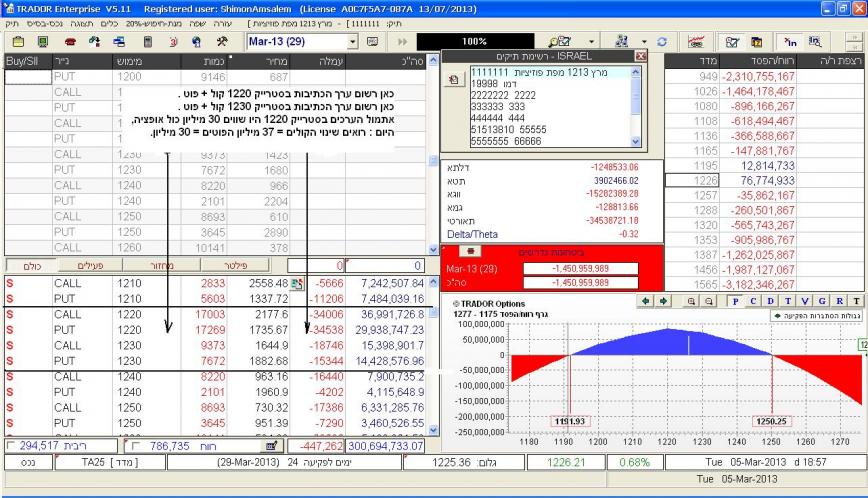868x498 pixels.
Task: Click the zoom-in magnifier above the chart
Action: 693,300
